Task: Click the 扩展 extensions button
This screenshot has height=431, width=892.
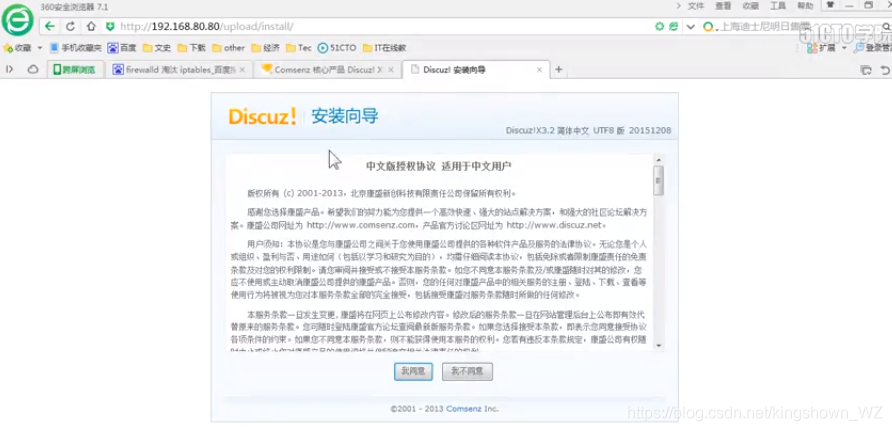Action: pos(821,48)
